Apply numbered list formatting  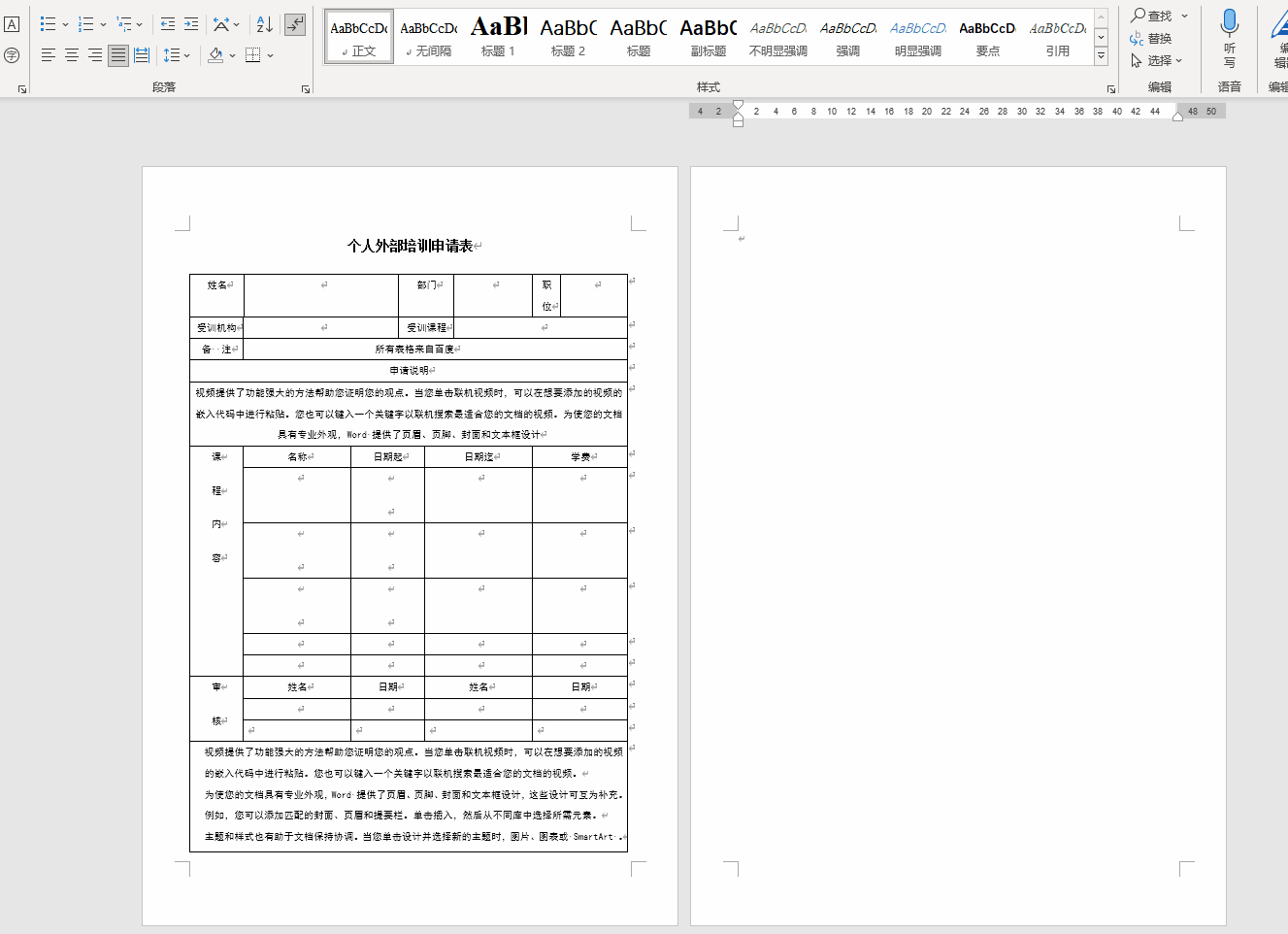(x=85, y=24)
